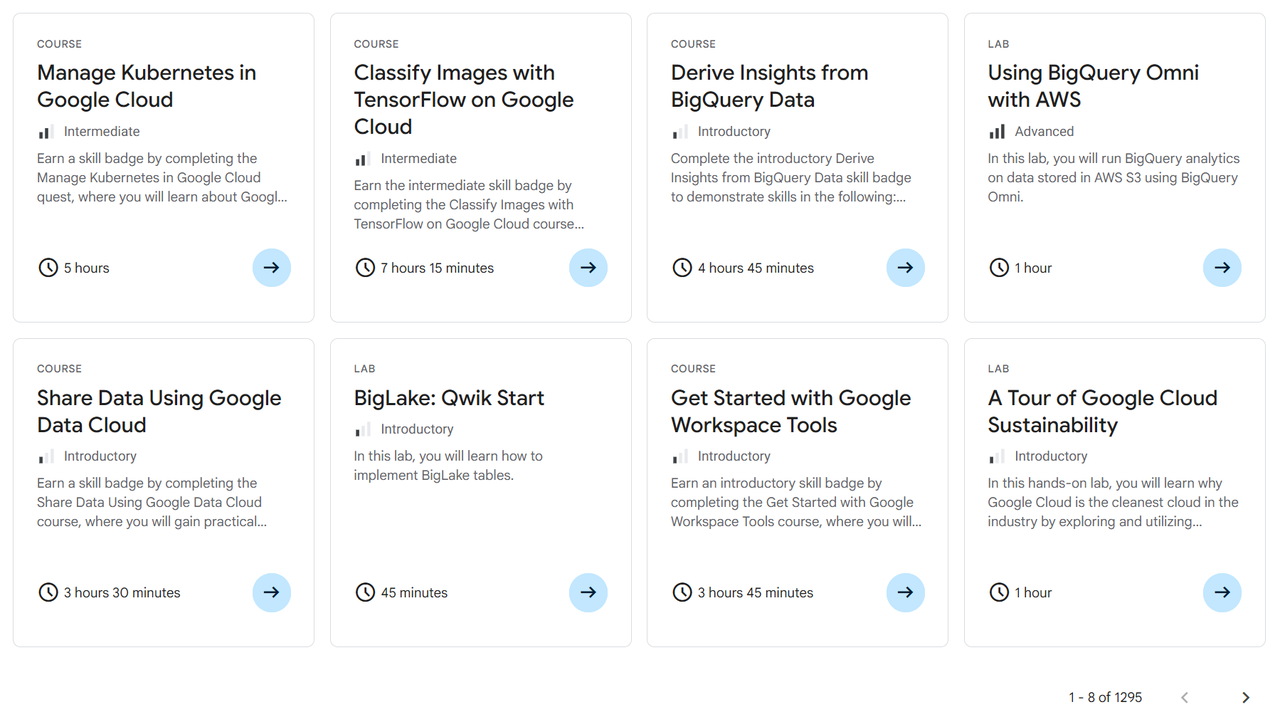Click the '4 hours 45 minutes' duration text
Screen dimensions: 1280x712
click(756, 268)
